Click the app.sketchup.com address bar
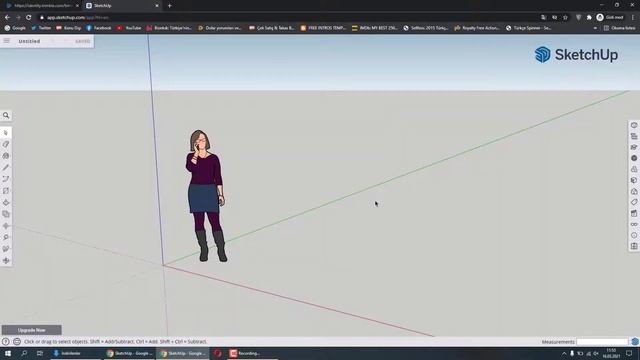 286,18
